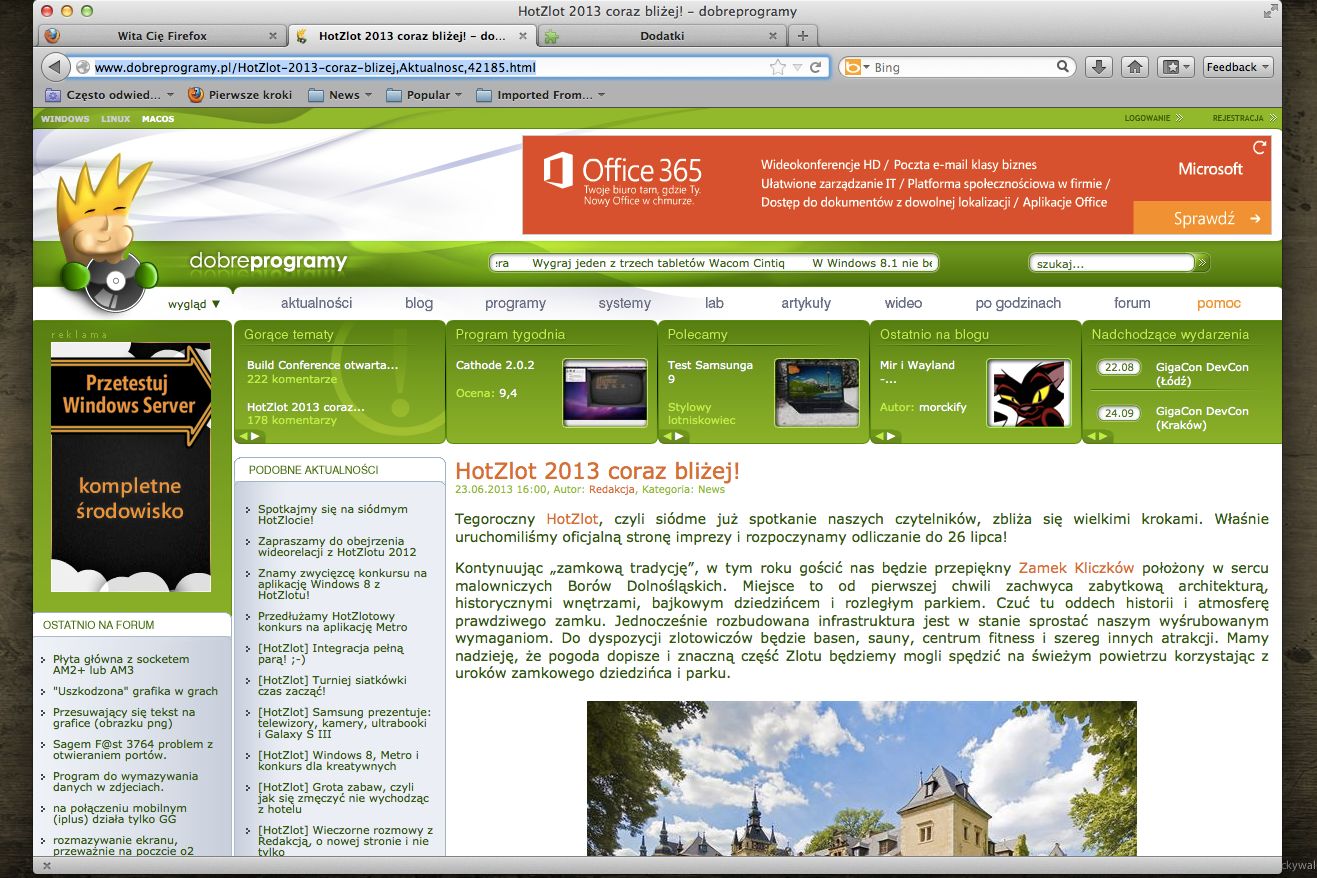Follow the 'Zamek Kliczków' article link
Viewport: 1317px width, 878px height.
click(x=1076, y=566)
